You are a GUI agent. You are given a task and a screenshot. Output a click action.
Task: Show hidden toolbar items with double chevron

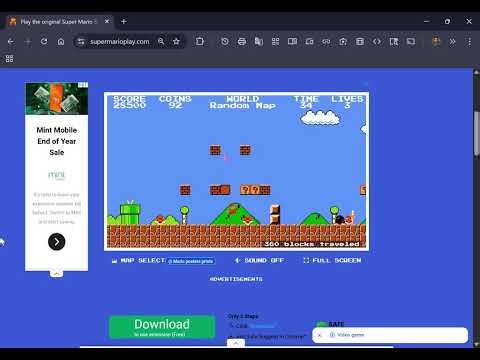452,41
